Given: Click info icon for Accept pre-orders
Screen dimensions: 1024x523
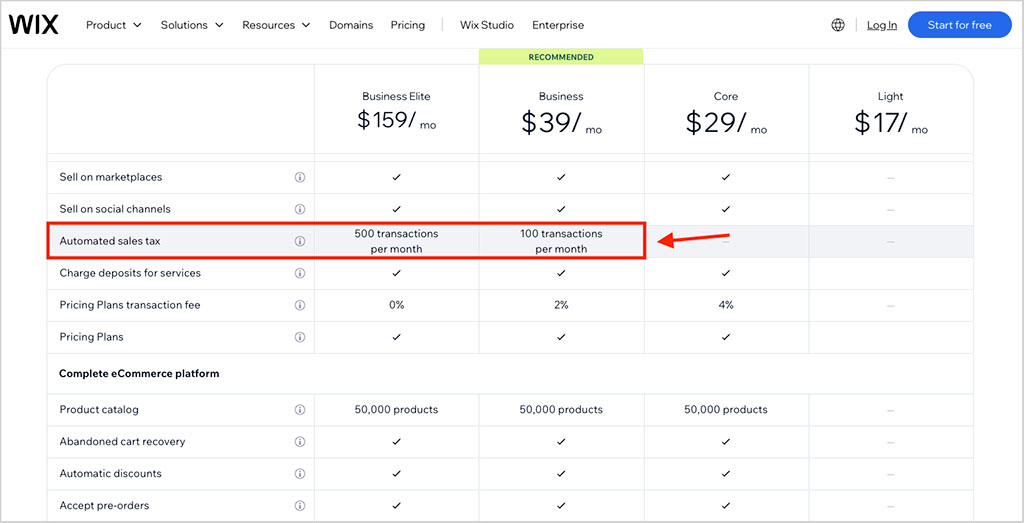Looking at the screenshot, I should click(x=300, y=505).
